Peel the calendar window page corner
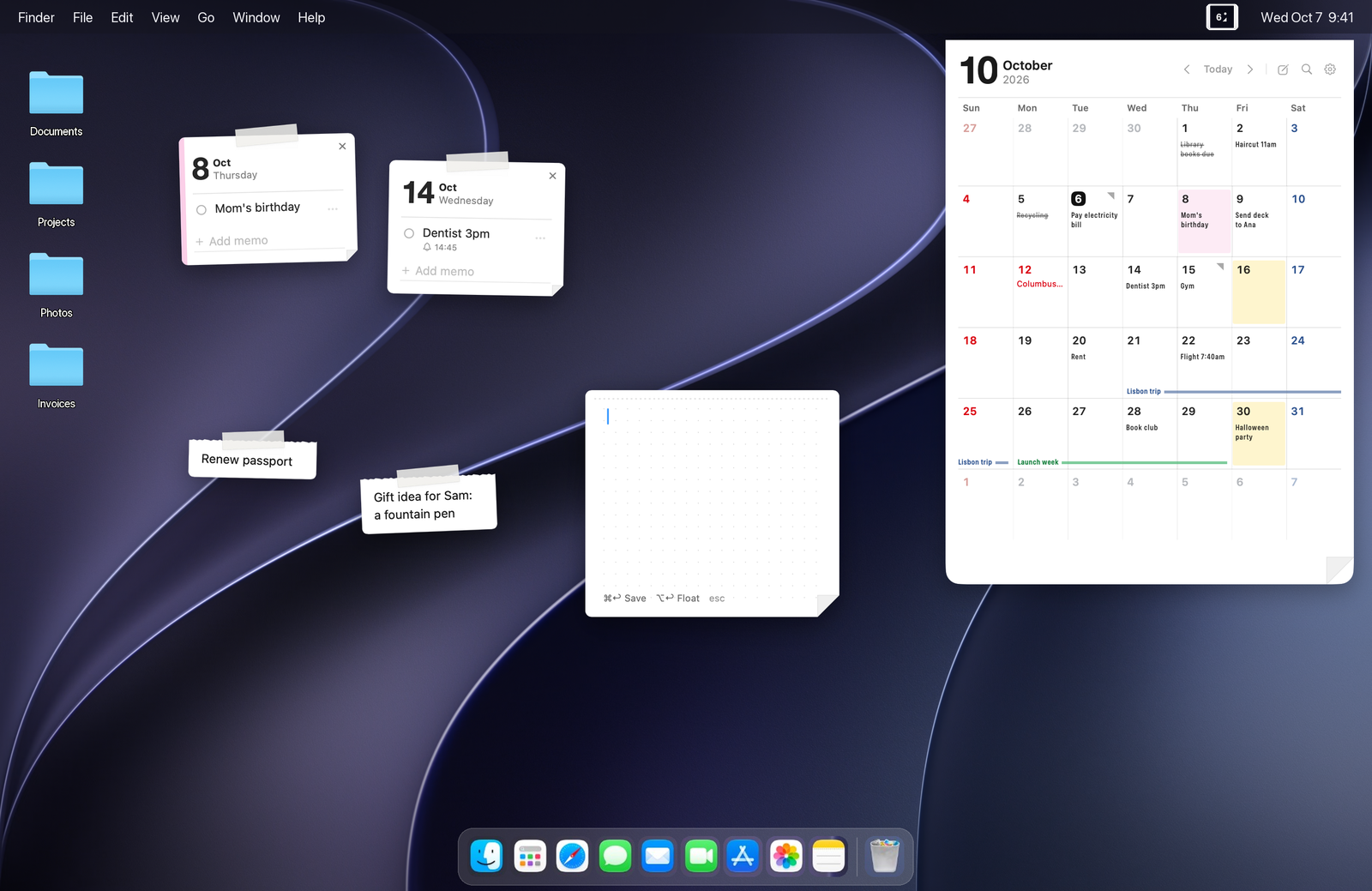1372x891 pixels. point(1339,569)
